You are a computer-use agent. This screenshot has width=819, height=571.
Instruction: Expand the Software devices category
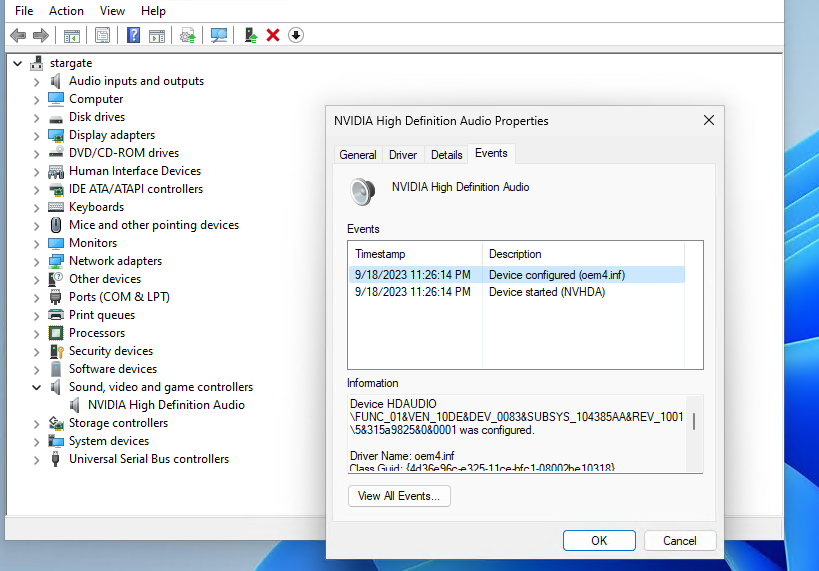pos(37,369)
